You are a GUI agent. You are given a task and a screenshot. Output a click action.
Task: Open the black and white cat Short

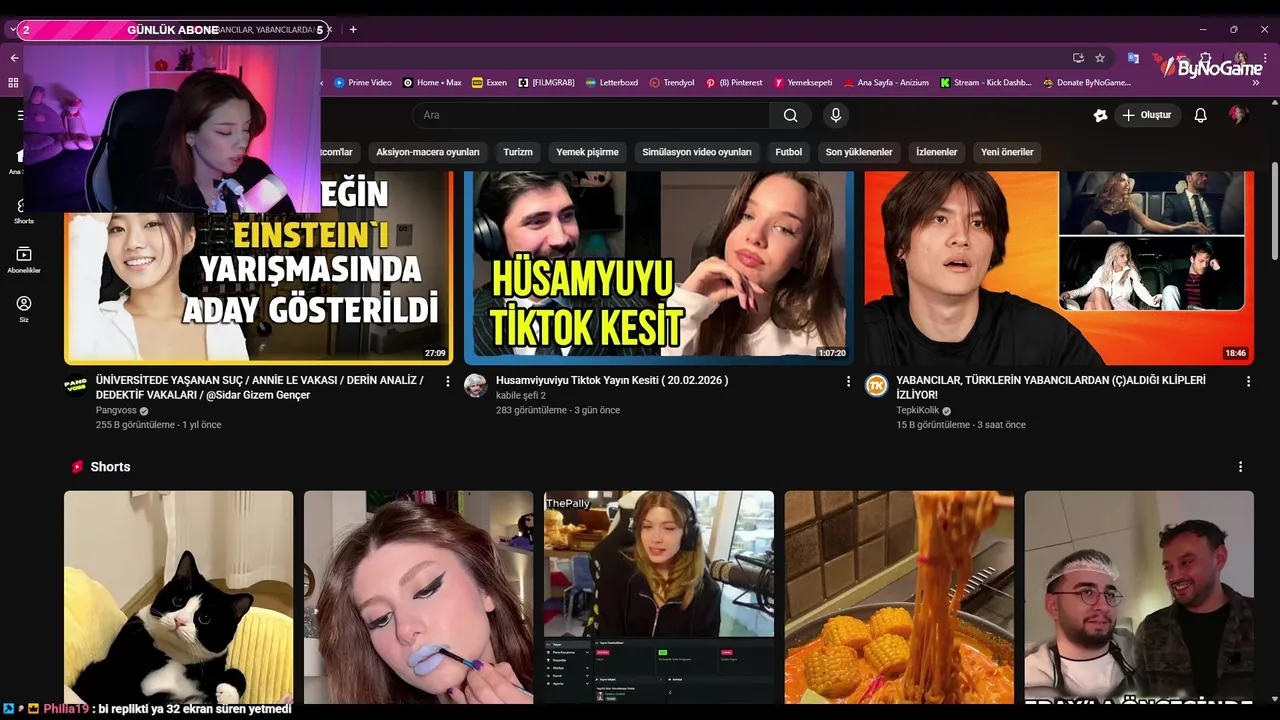[x=179, y=597]
